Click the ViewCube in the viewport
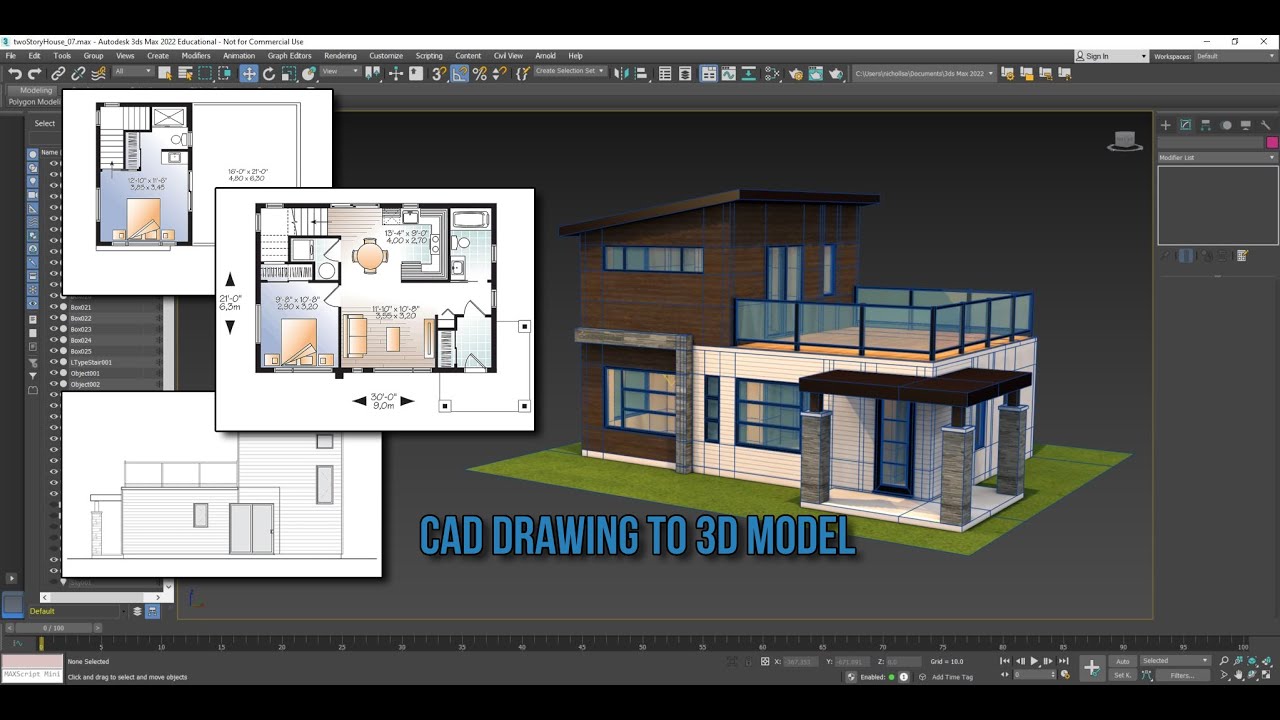 coord(1125,142)
